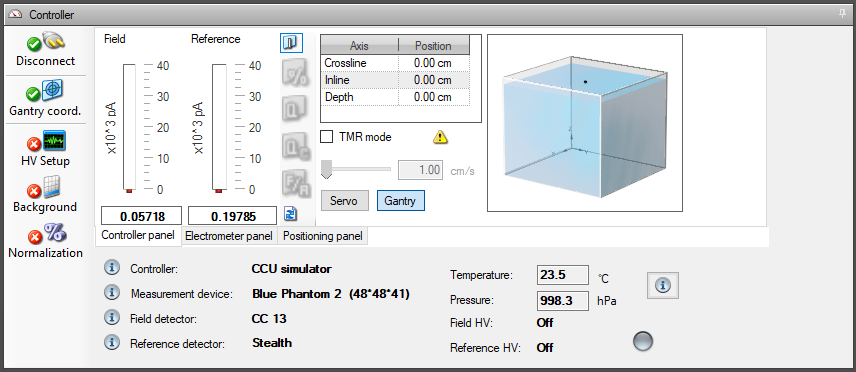The width and height of the screenshot is (856, 372).
Task: Click the speed slider handle
Action: click(x=326, y=169)
